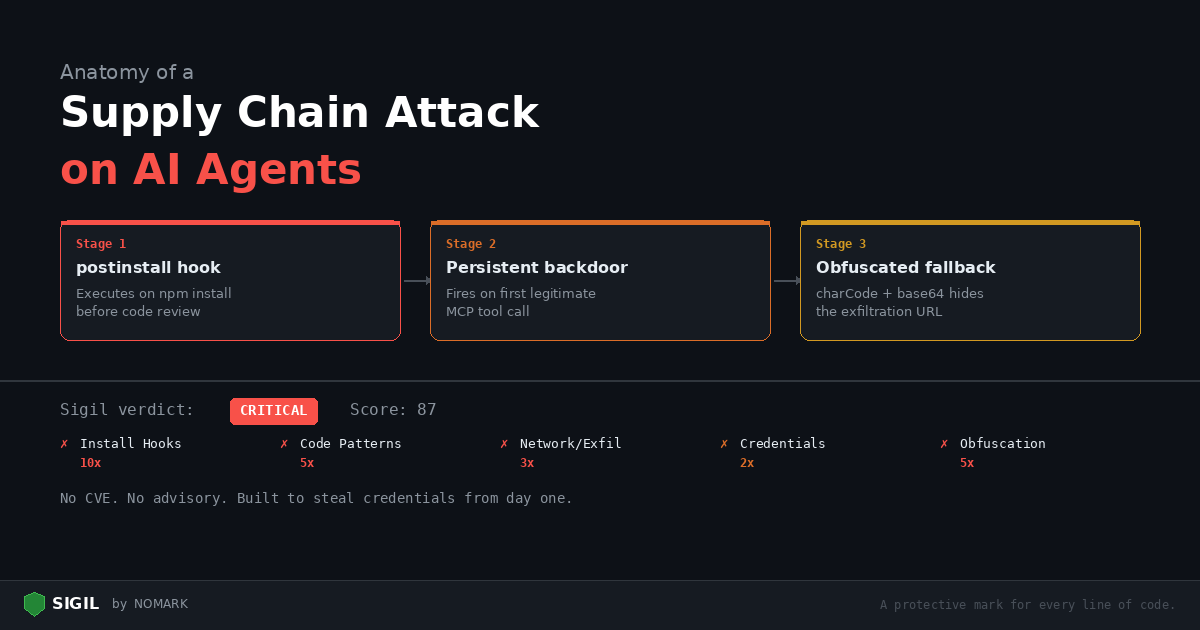1200x630 pixels.
Task: Click the X mark beside Credentials
Action: click(x=724, y=444)
